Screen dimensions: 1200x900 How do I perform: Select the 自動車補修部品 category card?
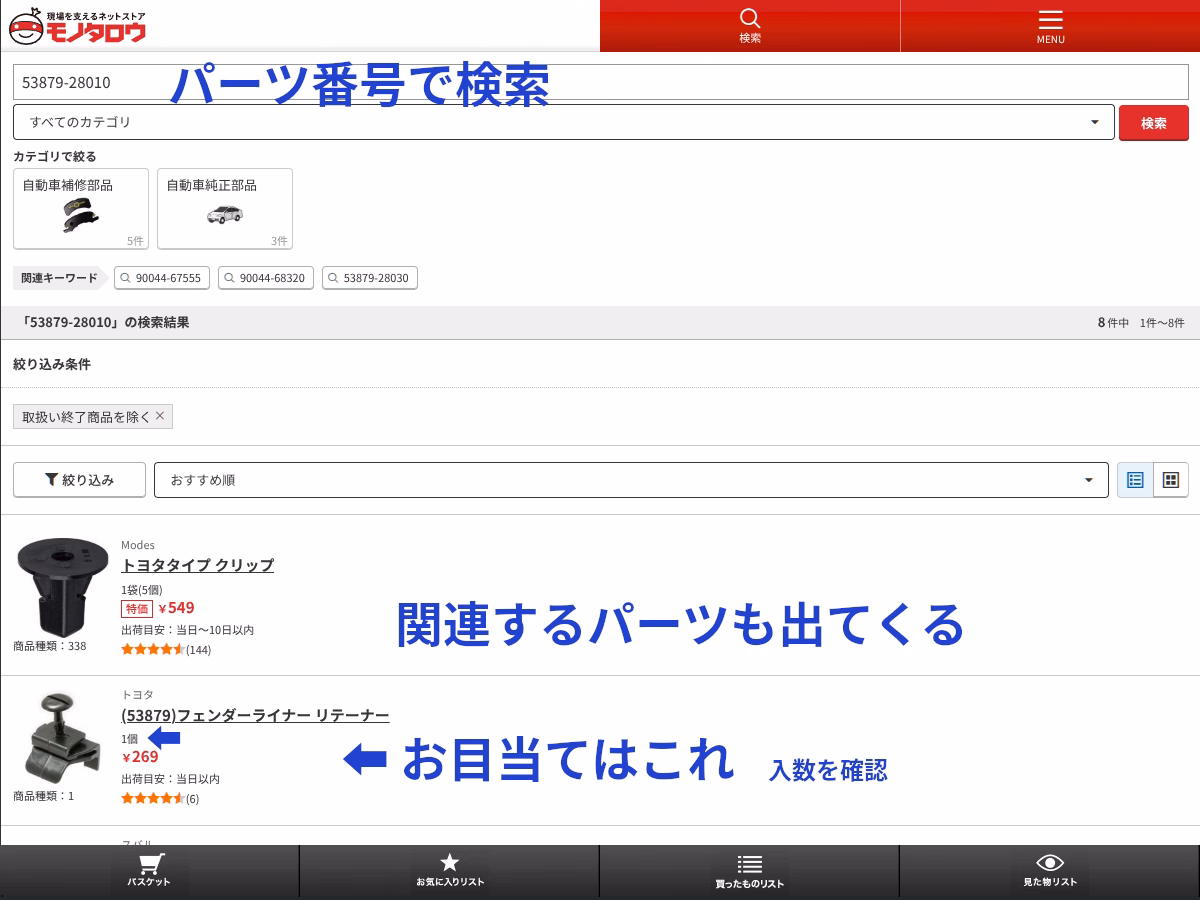tap(81, 208)
